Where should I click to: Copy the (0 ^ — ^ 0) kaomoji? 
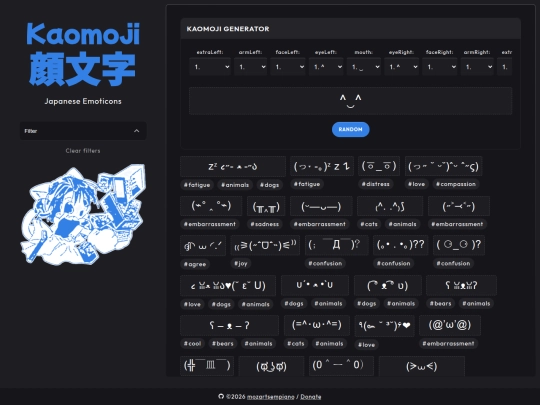pyautogui.click(x=341, y=365)
